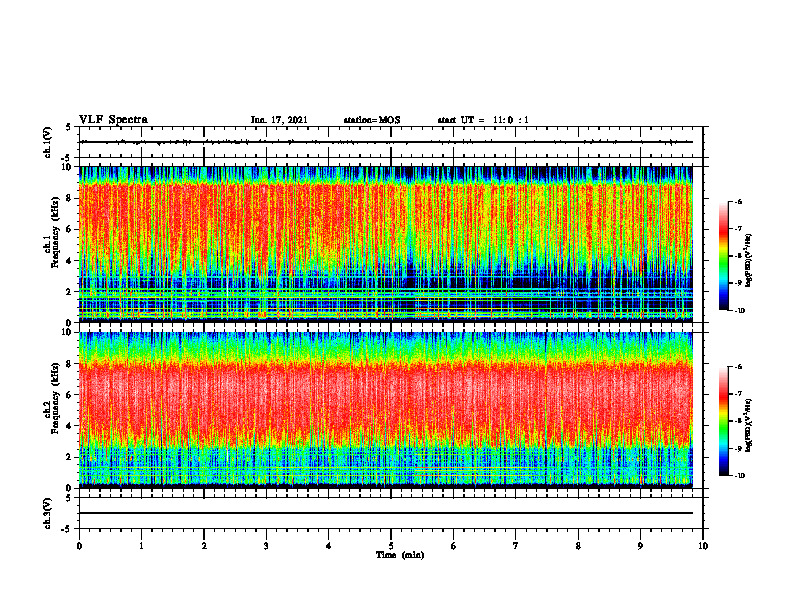Click the "Time (min)" x-axis label

pos(400,555)
